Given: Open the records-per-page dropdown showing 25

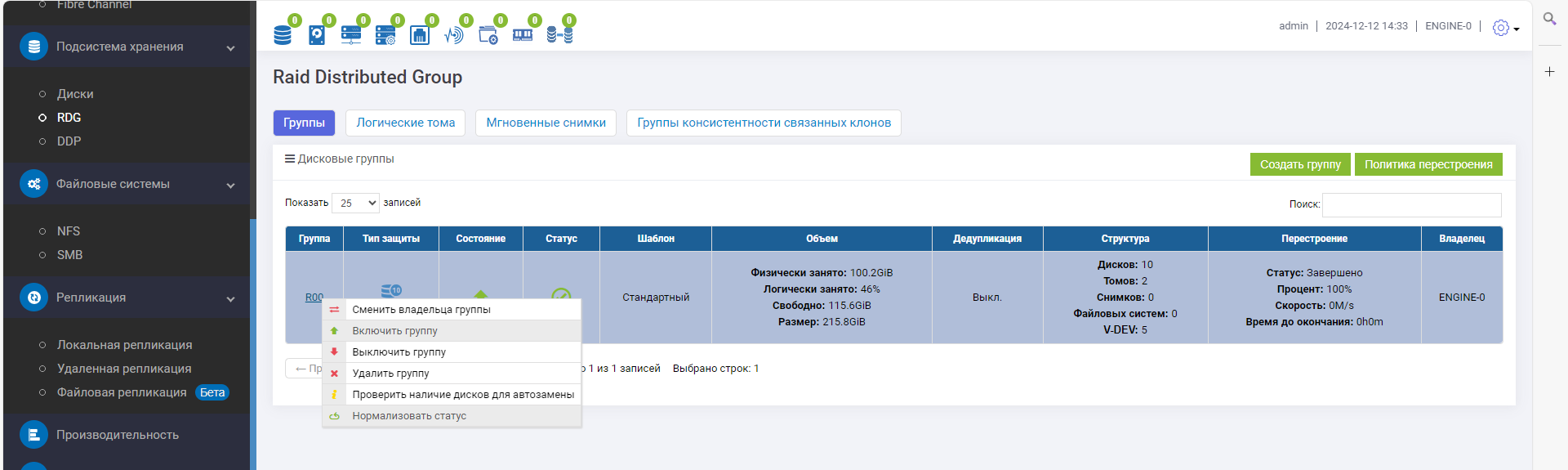Looking at the screenshot, I should pos(356,203).
